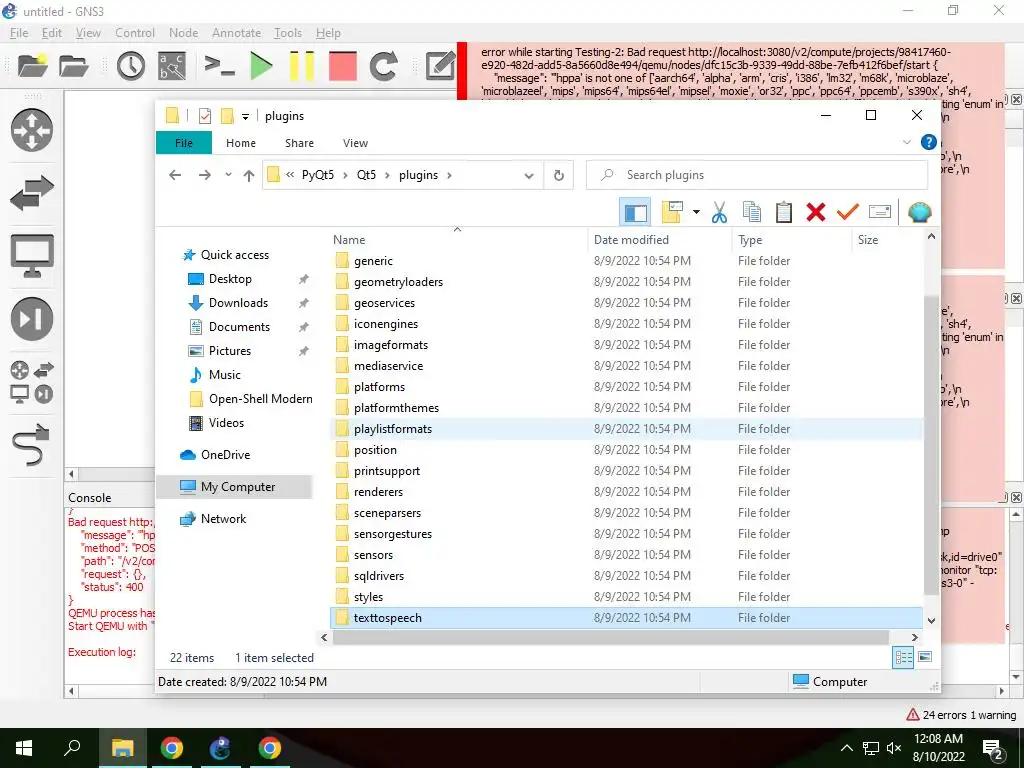1024x768 pixels.
Task: Click GNS3 New blank project icon
Action: (x=33, y=66)
